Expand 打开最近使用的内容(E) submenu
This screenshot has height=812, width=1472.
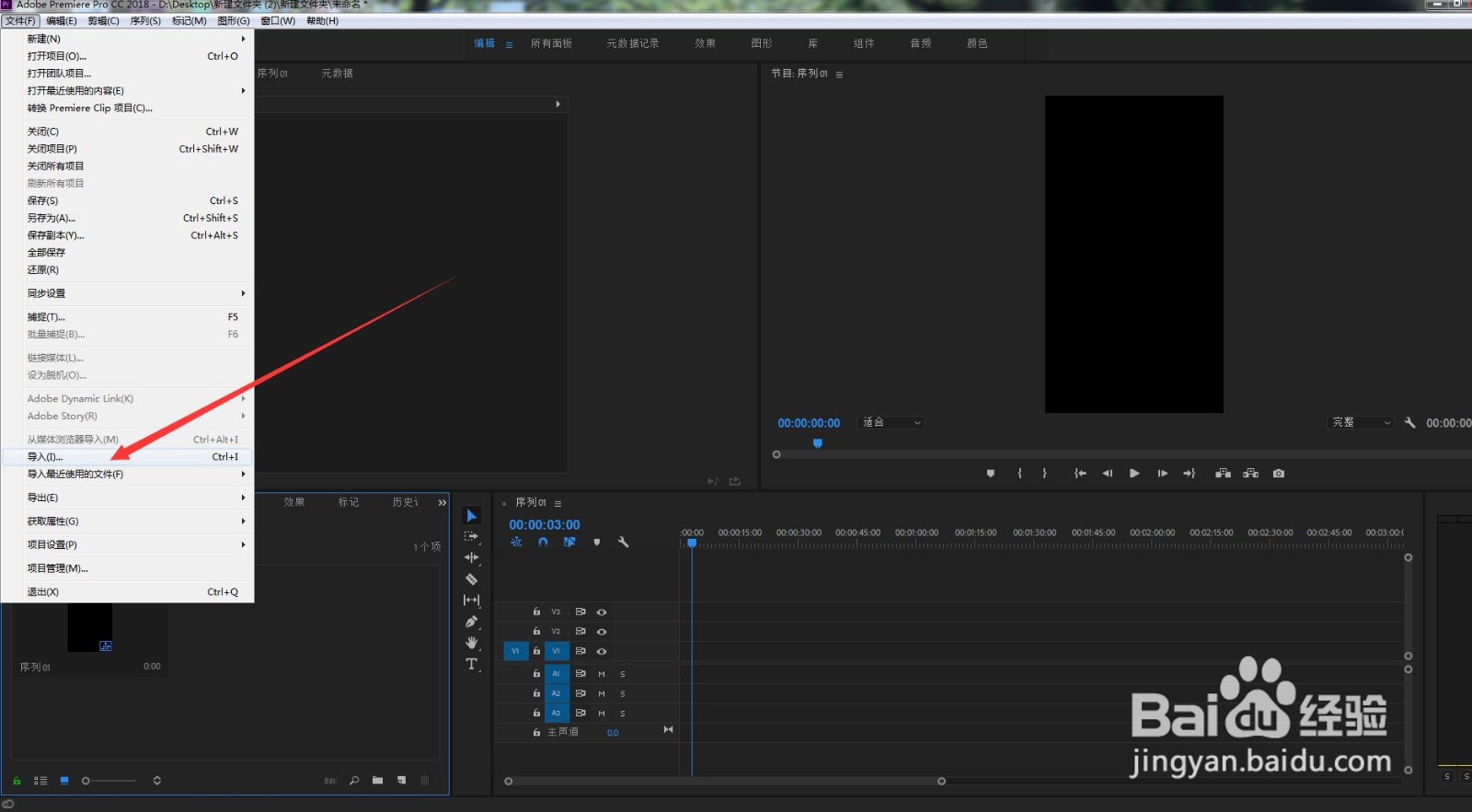(x=128, y=90)
